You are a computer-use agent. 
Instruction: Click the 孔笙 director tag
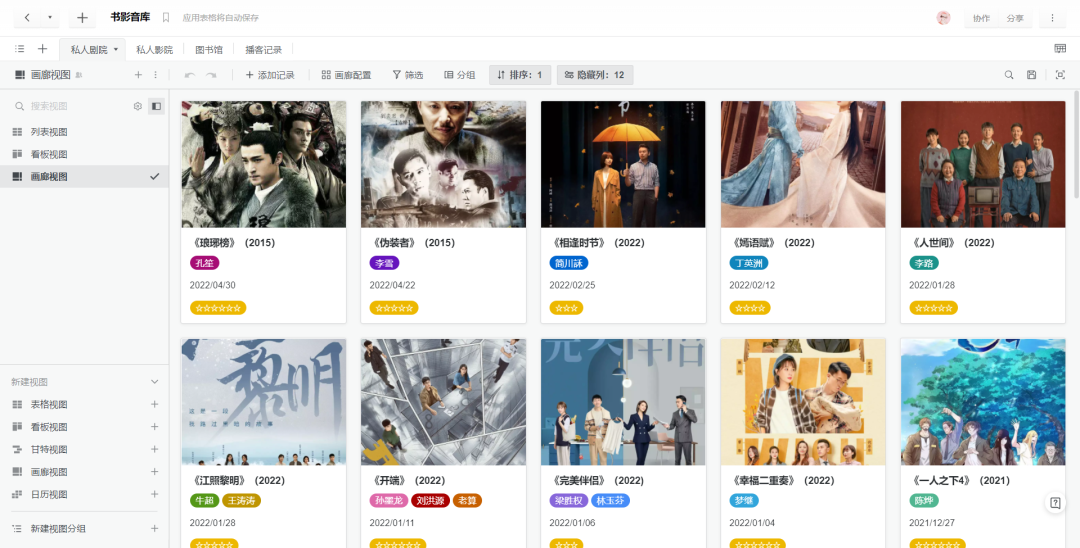point(204,263)
